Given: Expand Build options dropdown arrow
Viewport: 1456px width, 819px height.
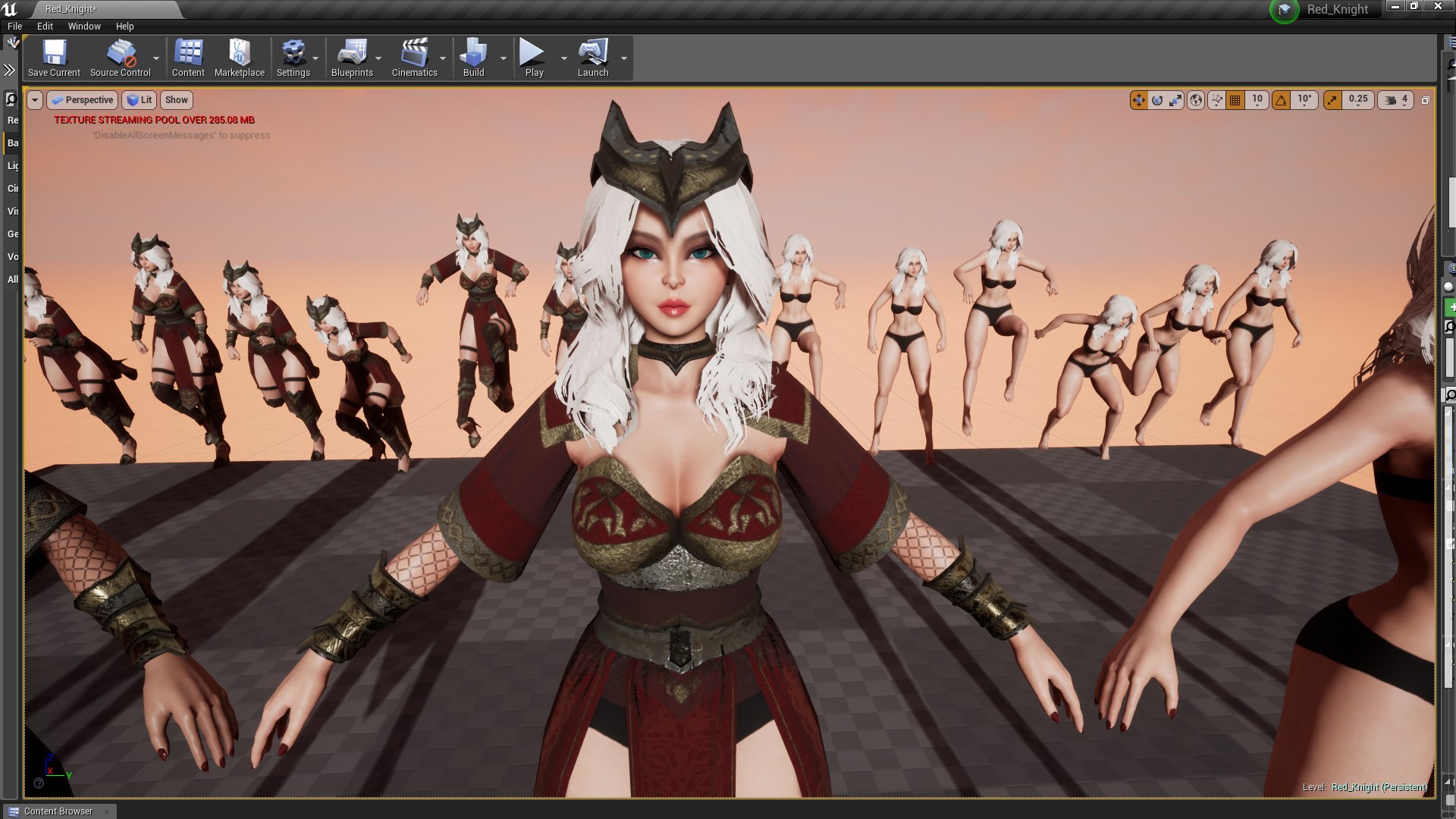Looking at the screenshot, I should point(503,58).
